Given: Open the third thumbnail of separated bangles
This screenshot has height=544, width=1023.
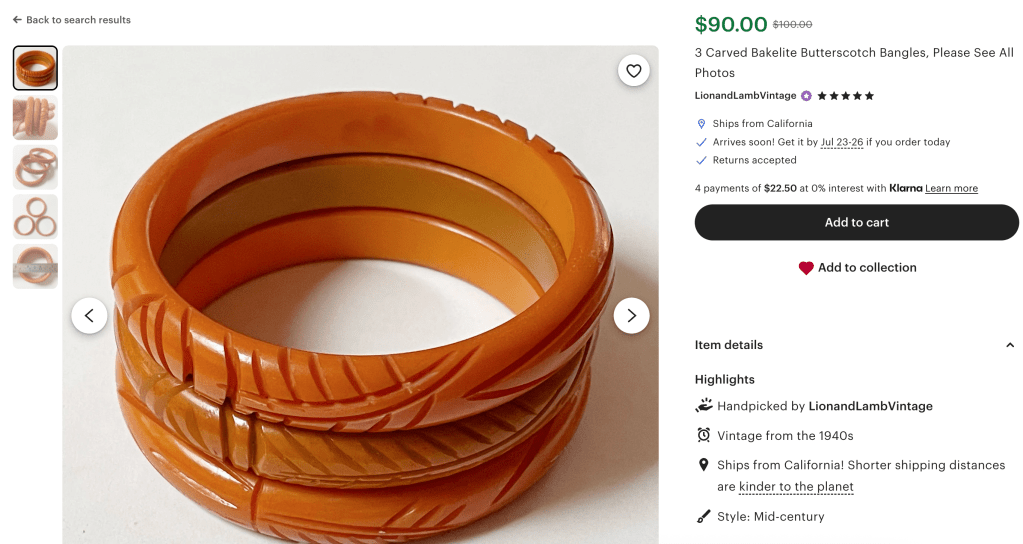Looking at the screenshot, I should (35, 167).
